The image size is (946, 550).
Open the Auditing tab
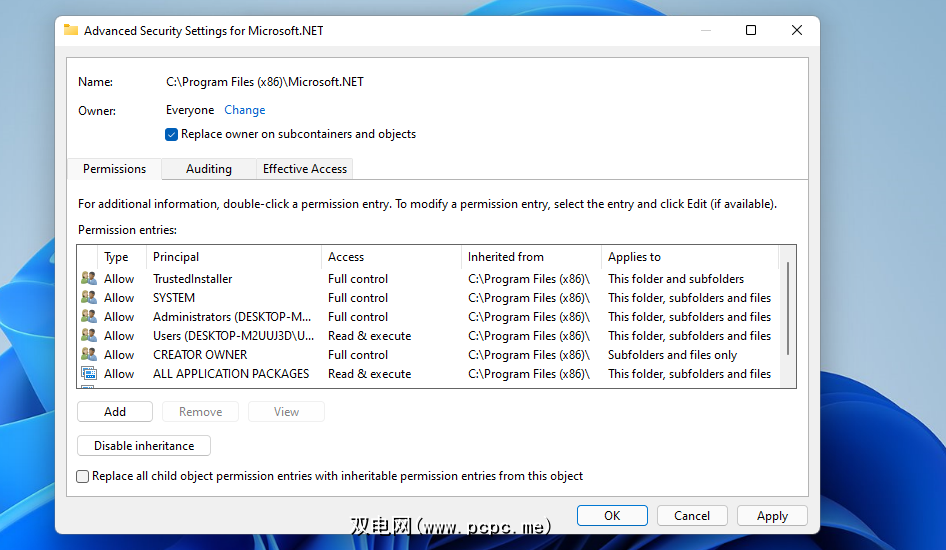209,169
